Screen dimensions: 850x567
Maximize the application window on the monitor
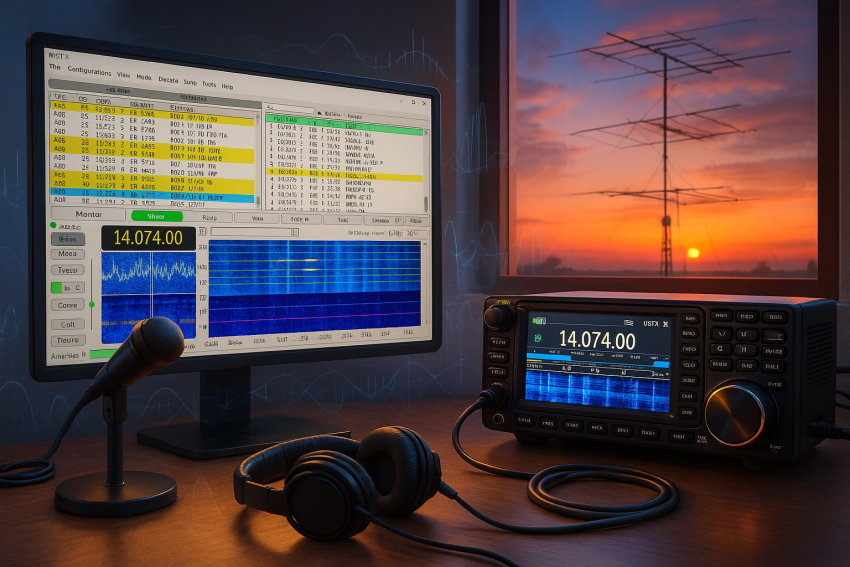tap(413, 102)
